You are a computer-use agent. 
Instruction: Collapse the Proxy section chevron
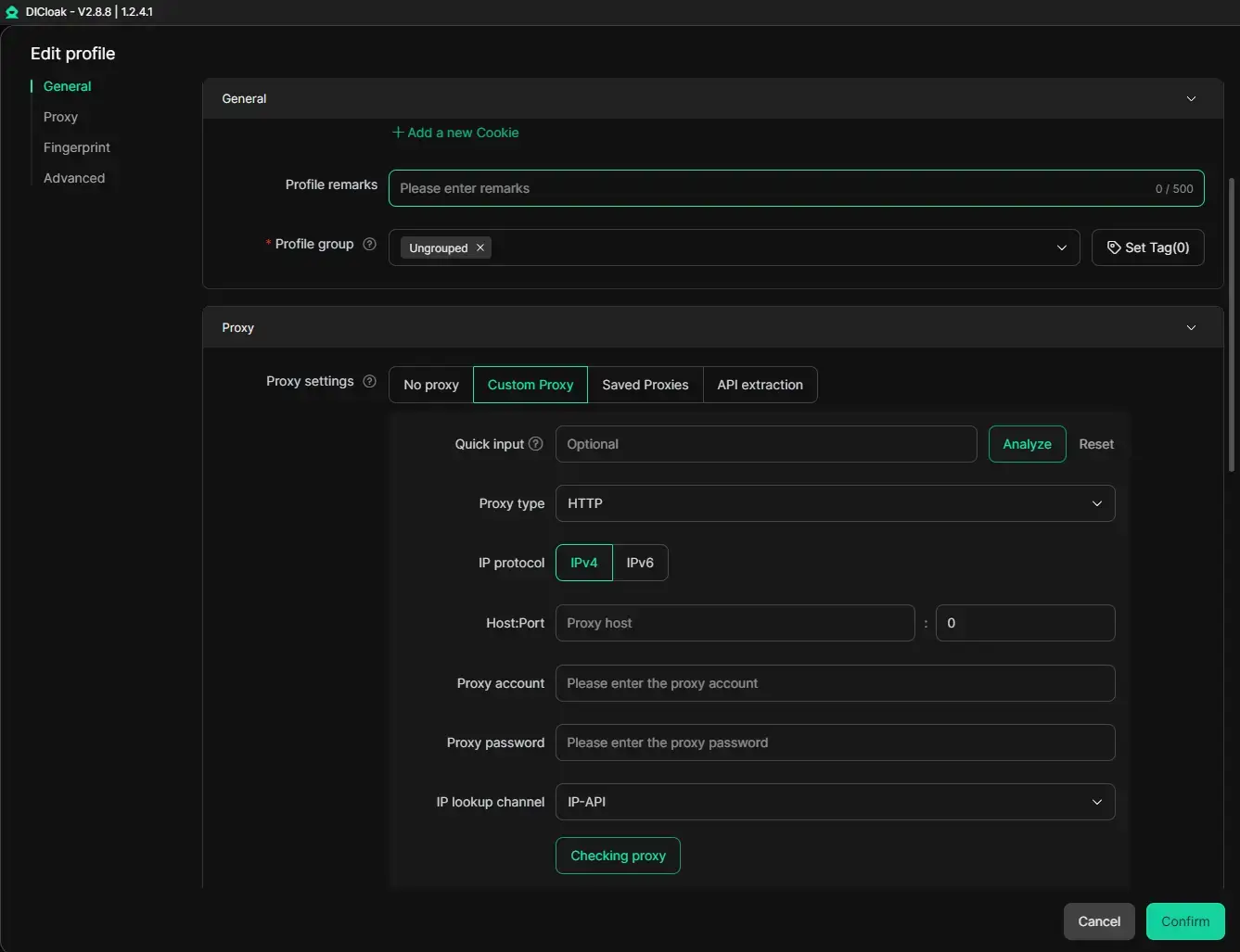(1191, 327)
